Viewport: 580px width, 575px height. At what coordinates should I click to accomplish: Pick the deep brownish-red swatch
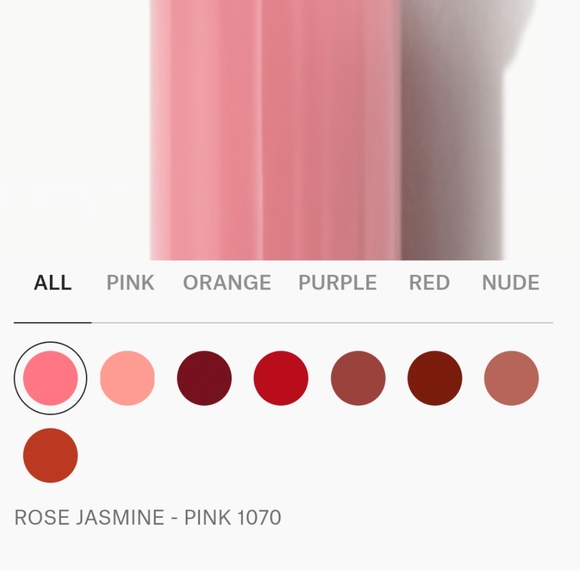pos(435,378)
